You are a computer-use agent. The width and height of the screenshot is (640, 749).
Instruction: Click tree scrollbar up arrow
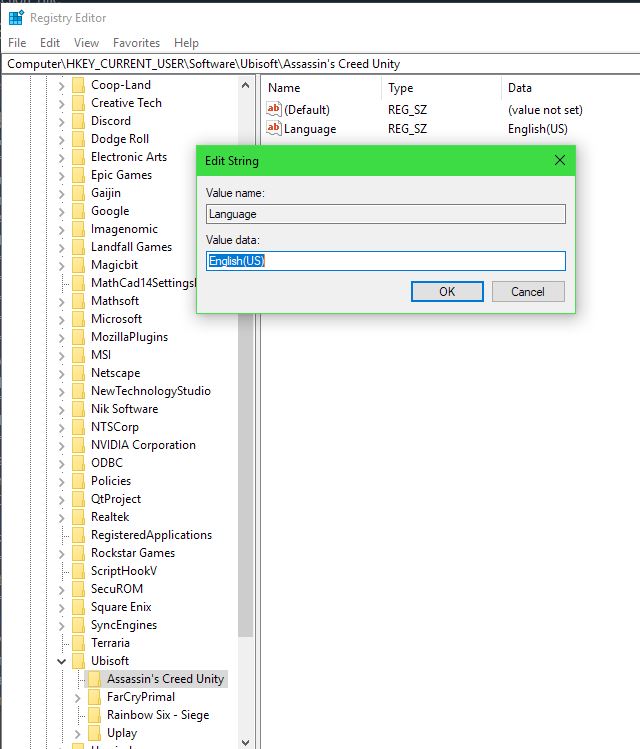coord(245,86)
